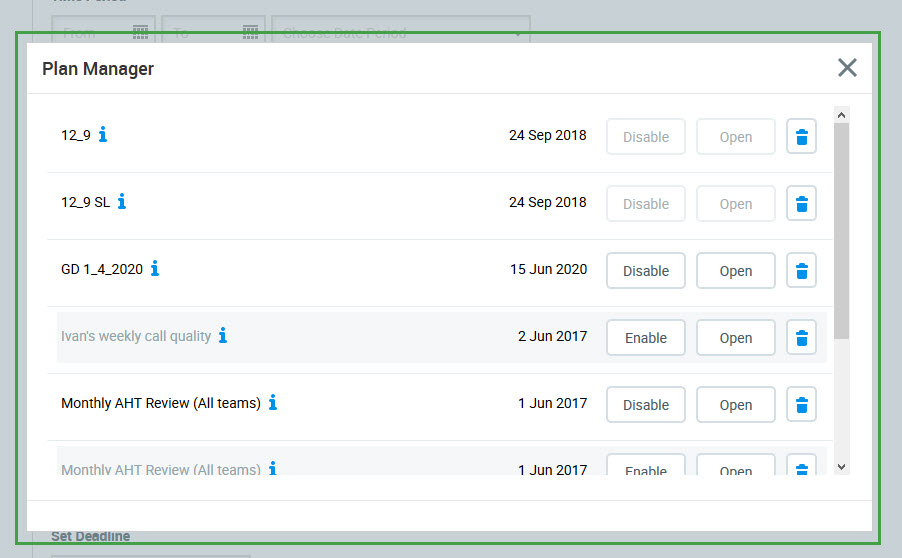Show info for the 12_9 SL plan
Screen dimensions: 902x558
coord(122,202)
